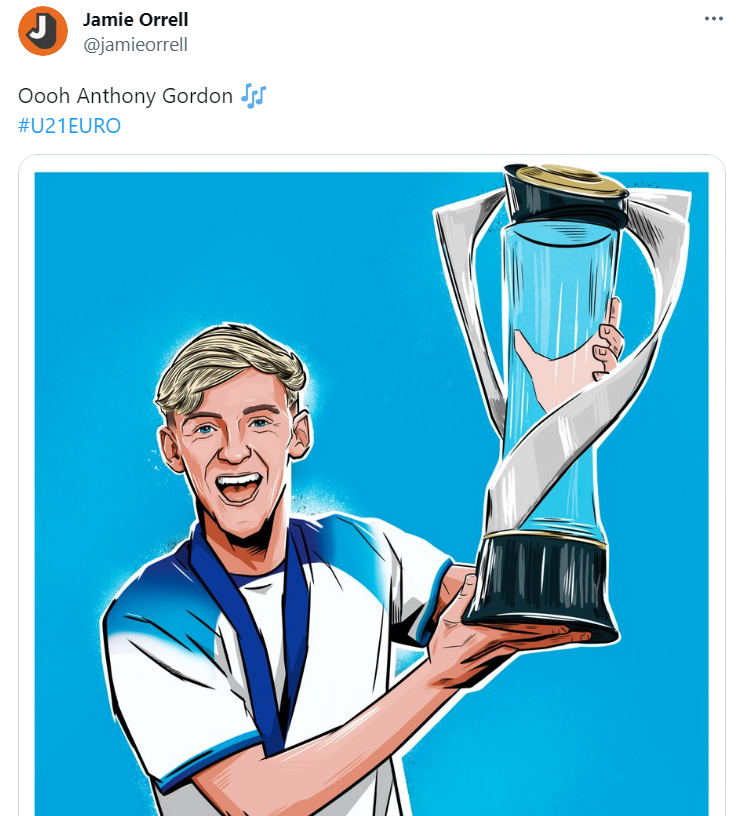Screen dimensions: 746x816
Task: Select the tweet text 'Oooh Anthony Gordon'
Action: tap(125, 96)
